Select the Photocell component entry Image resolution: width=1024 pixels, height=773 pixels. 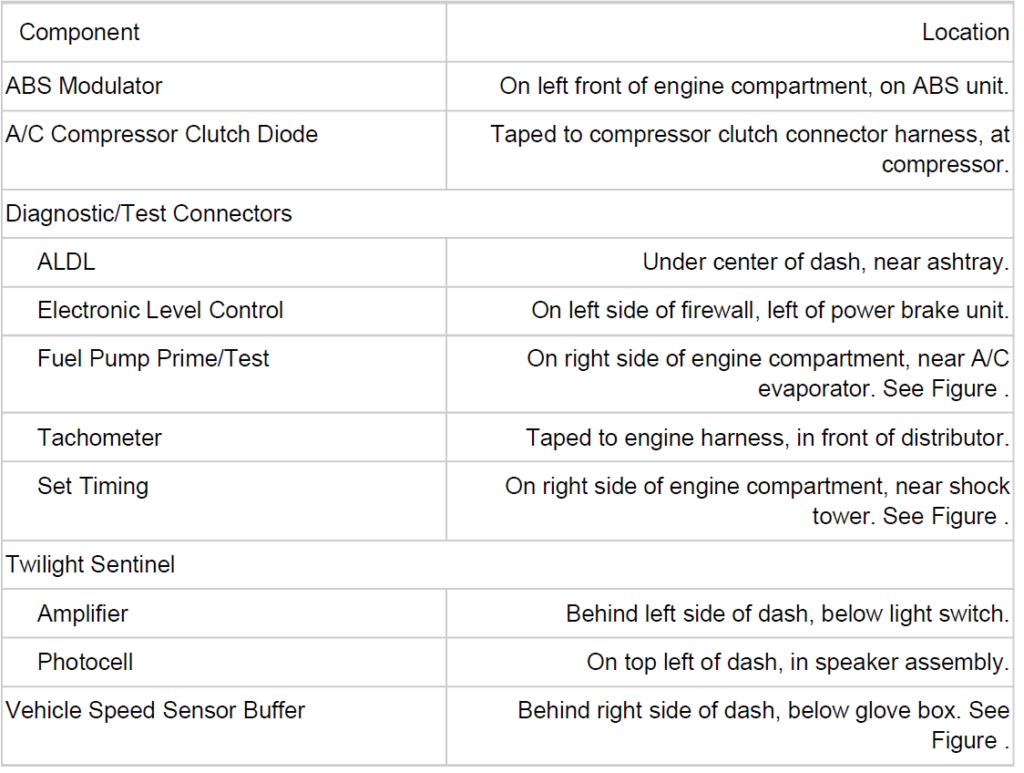coord(85,662)
